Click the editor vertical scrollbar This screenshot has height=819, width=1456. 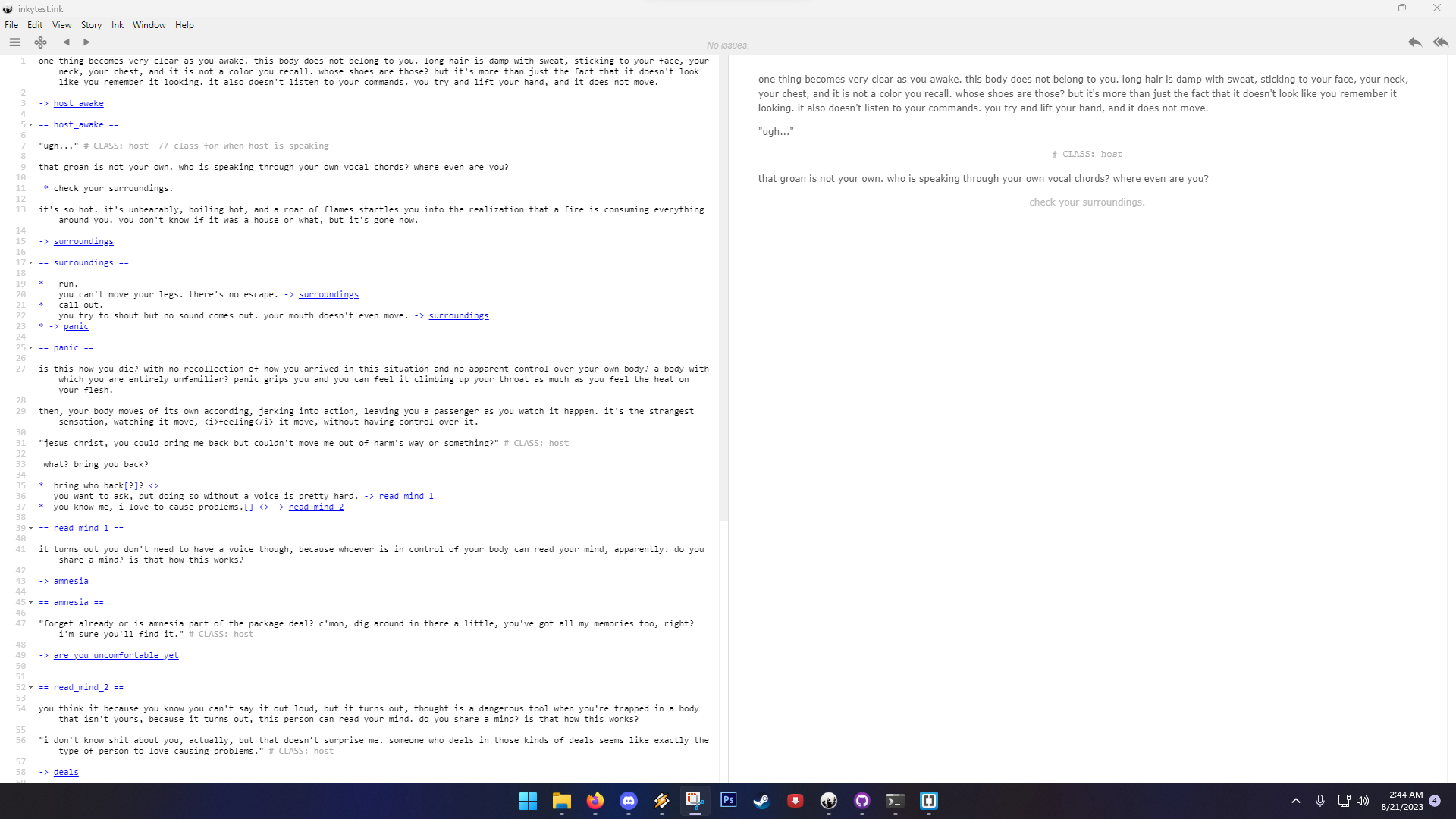click(723, 288)
